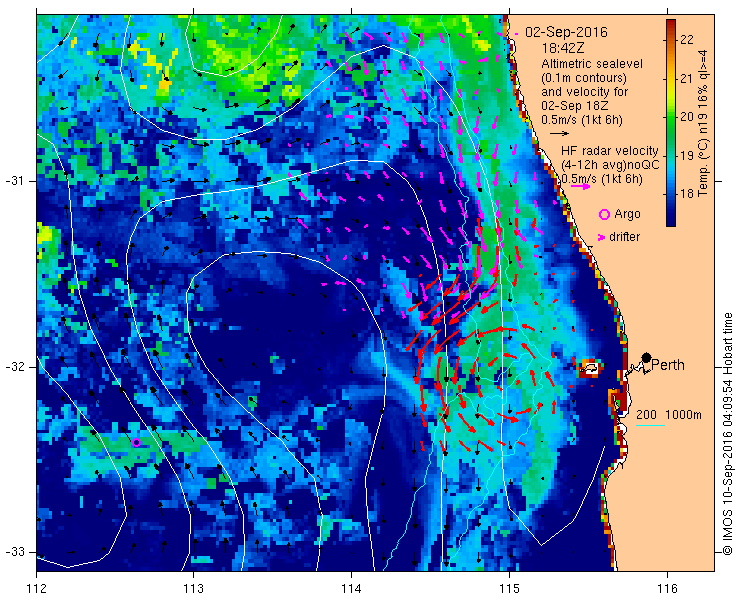Screen dimensions: 740x600
Task: Click the '(4-12h avg)noQC' legend line
Action: 610,165
